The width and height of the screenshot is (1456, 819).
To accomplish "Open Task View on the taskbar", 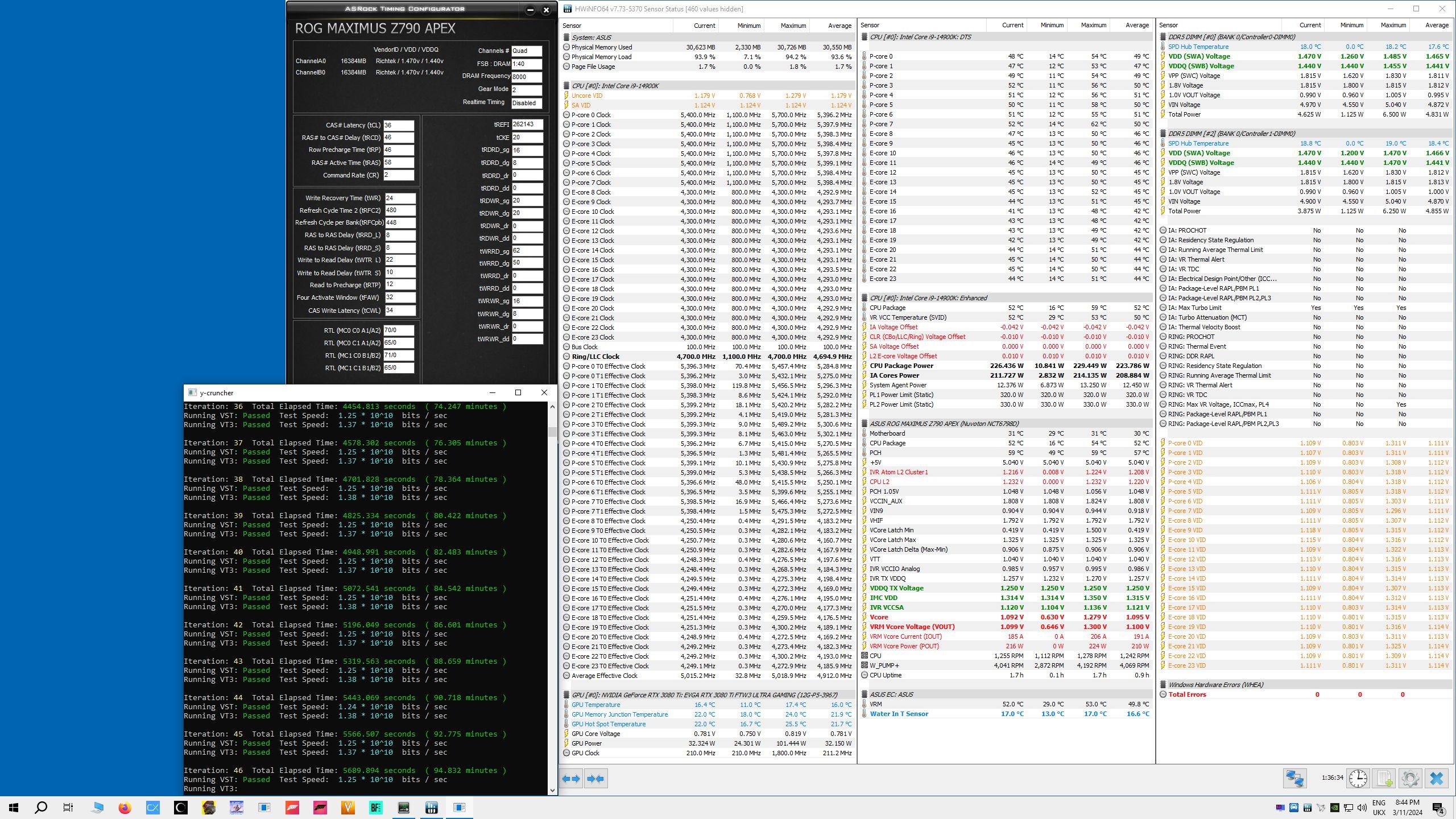I will 68,807.
